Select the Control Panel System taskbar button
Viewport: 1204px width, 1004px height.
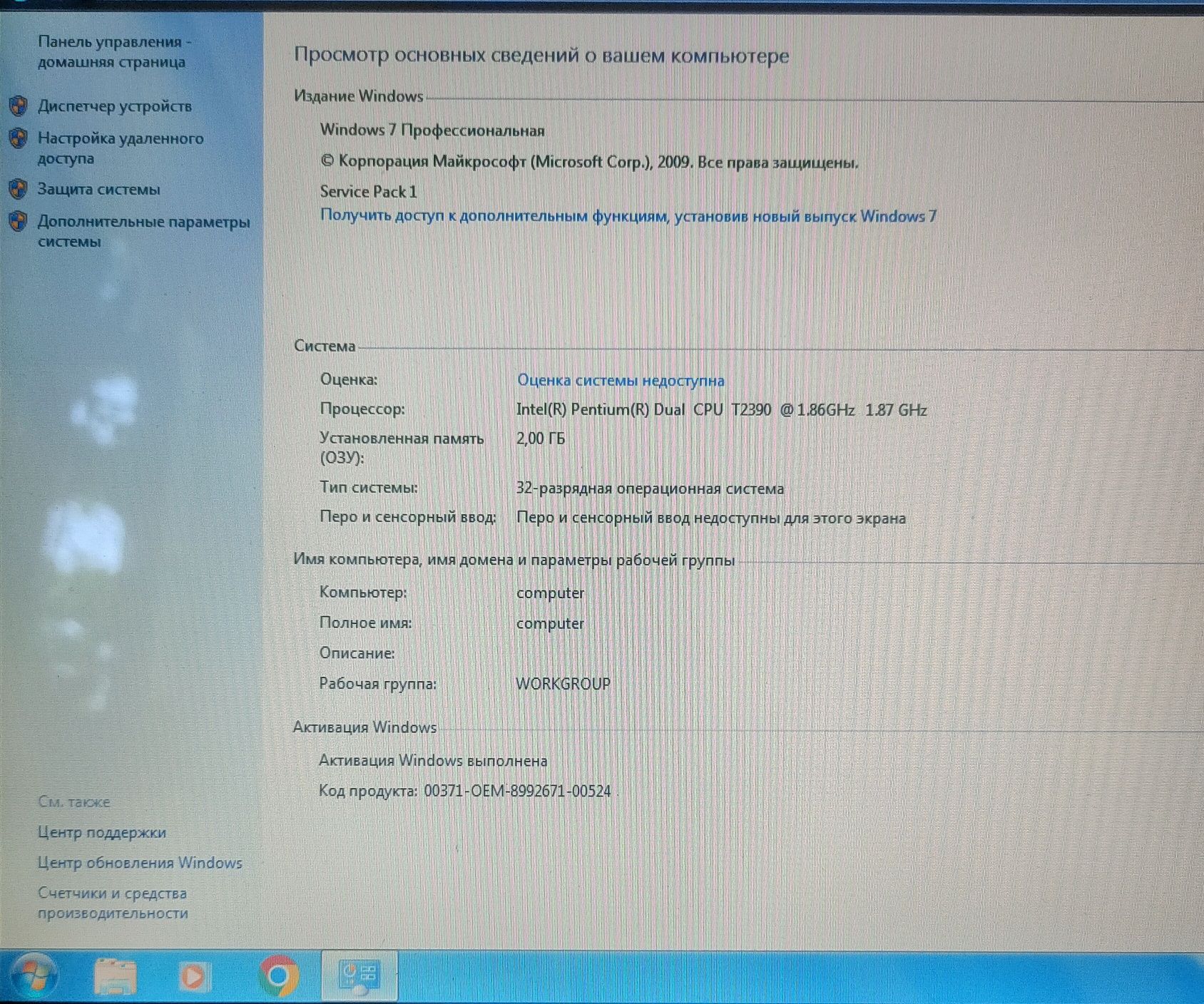[x=359, y=976]
